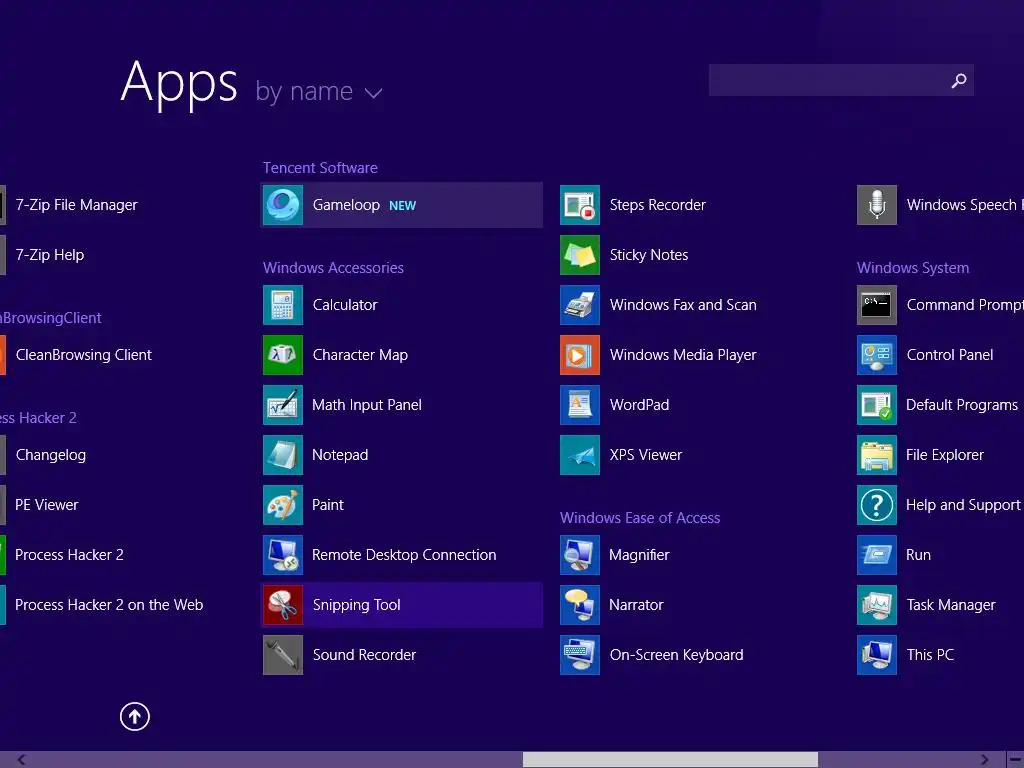
Task: Click the search magnifier button
Action: (x=959, y=80)
